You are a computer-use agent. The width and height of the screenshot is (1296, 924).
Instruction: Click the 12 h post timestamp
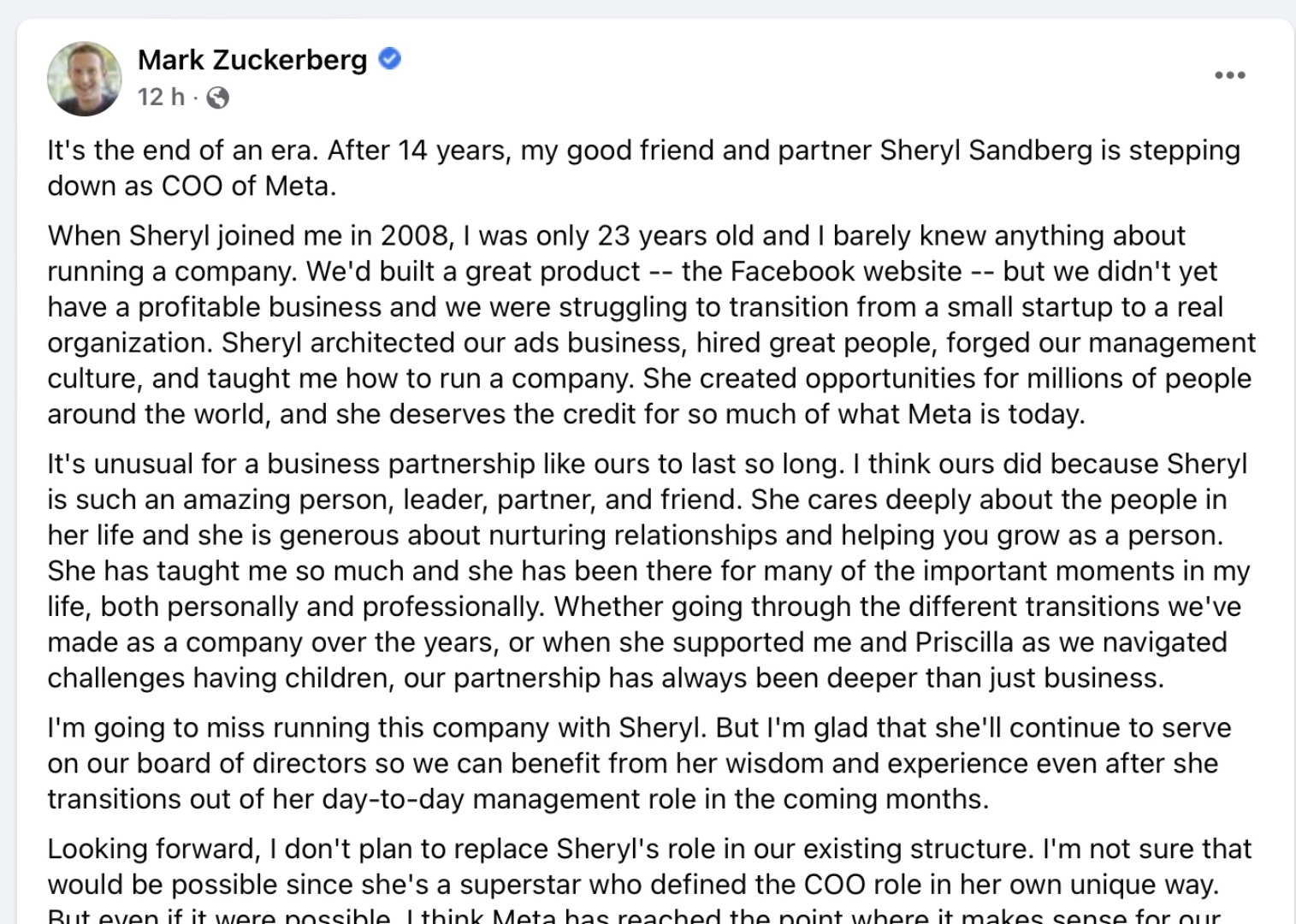pos(161,97)
